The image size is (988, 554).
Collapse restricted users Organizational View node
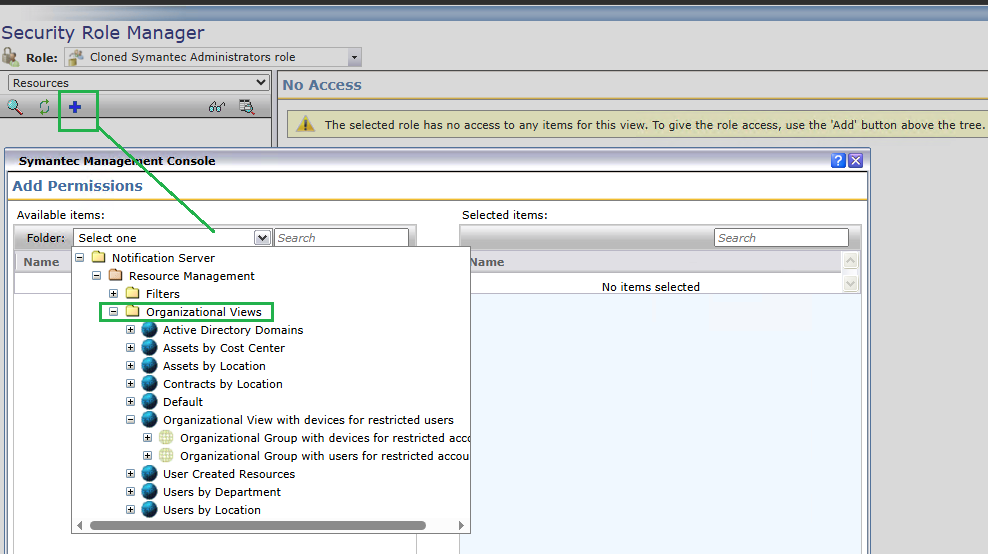pos(130,419)
